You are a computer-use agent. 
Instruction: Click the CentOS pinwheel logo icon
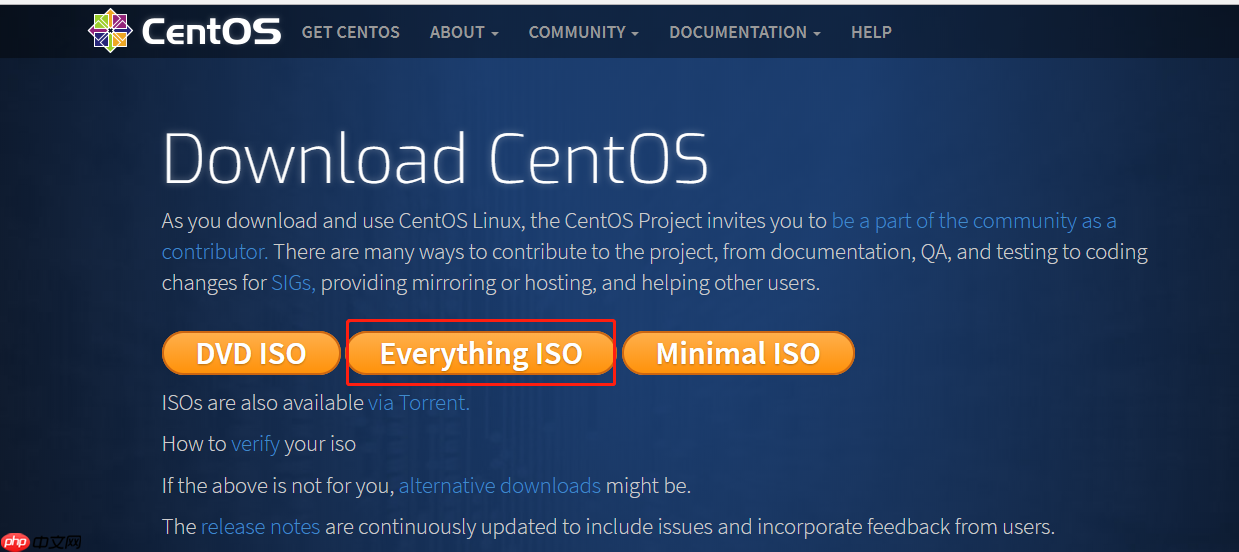pyautogui.click(x=110, y=31)
